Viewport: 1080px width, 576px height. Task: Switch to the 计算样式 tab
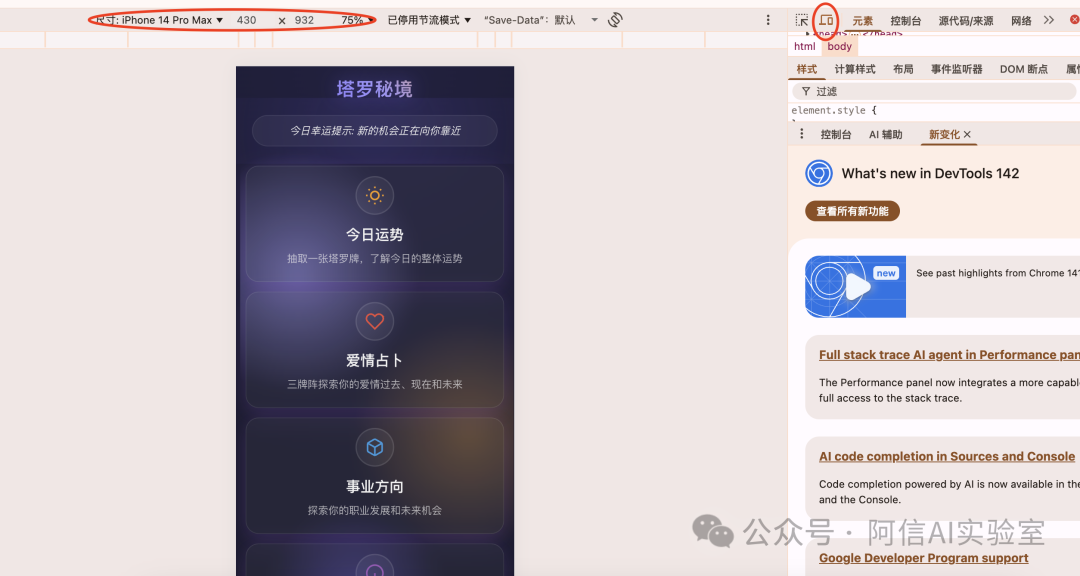(854, 68)
